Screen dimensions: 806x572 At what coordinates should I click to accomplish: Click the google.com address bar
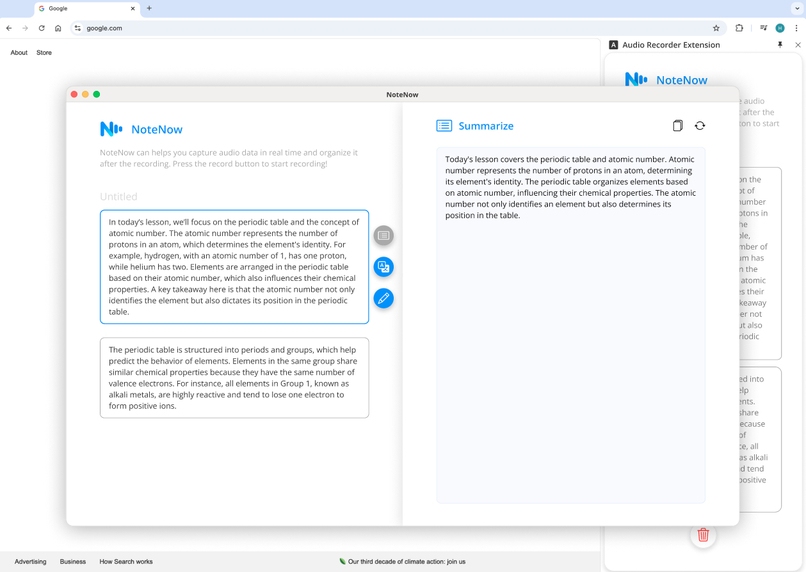[x=397, y=28]
